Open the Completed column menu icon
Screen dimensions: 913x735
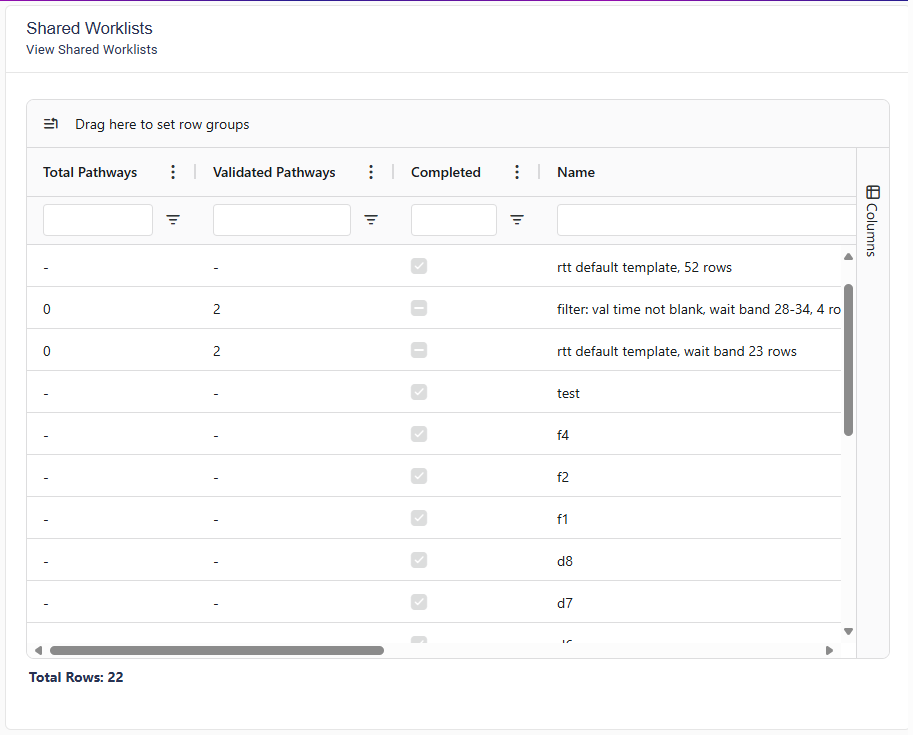[517, 172]
